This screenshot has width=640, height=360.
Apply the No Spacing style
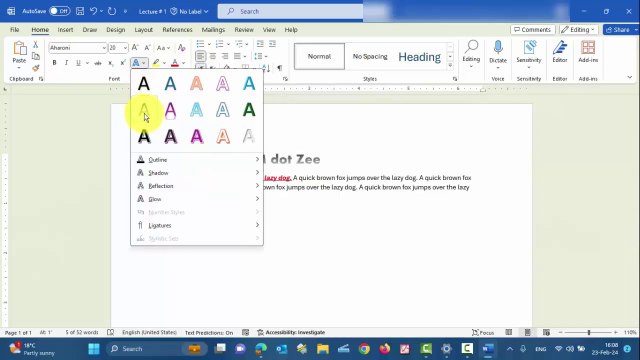[x=370, y=56]
